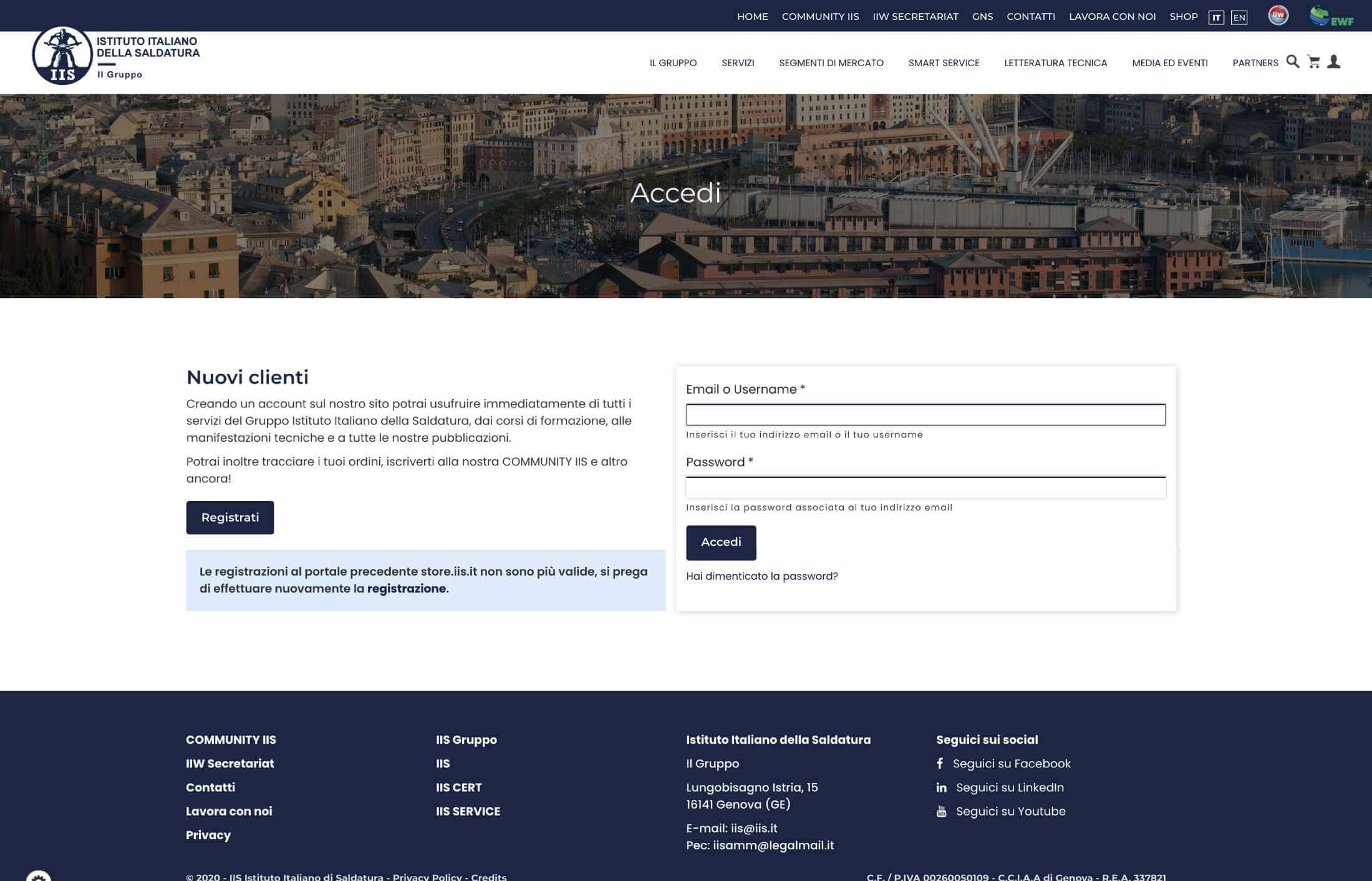This screenshot has height=881, width=1372.
Task: Switch language to EN
Action: 1239,17
